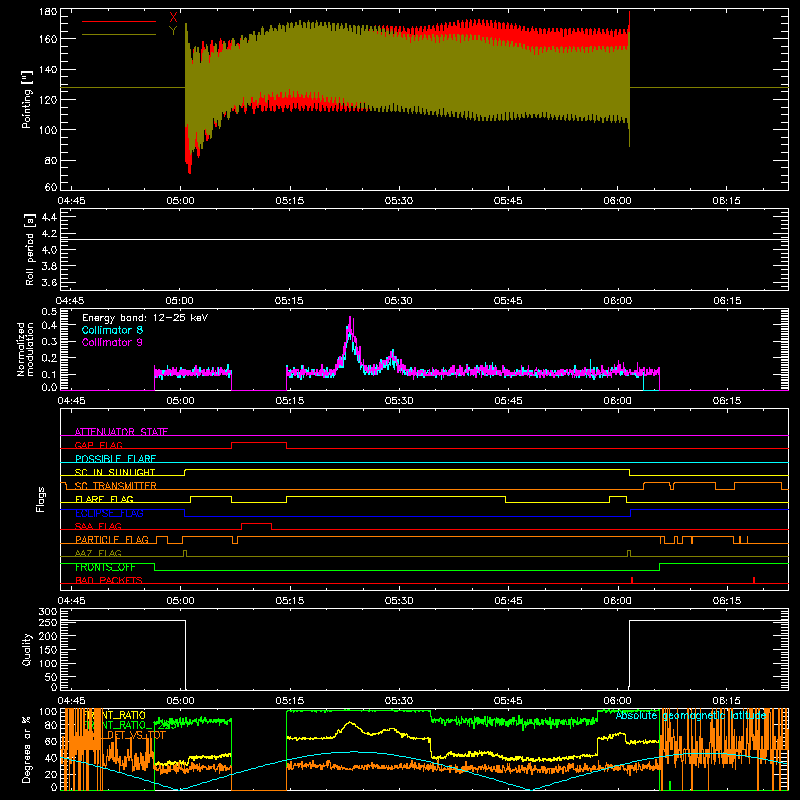800x800 pixels.
Task: Click 04:45 below the Roll period plot
Action: pos(70,301)
